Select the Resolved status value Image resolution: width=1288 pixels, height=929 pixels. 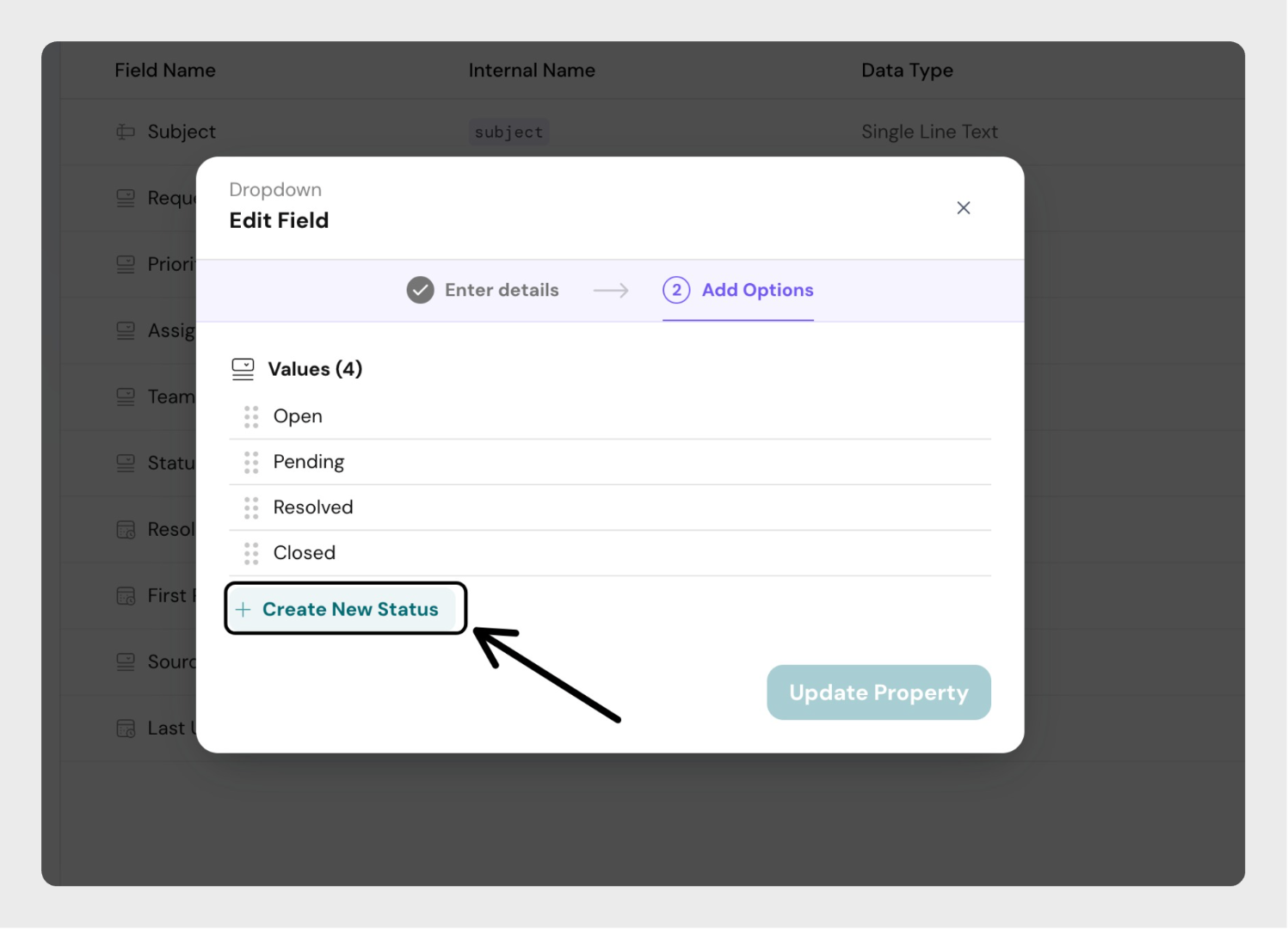click(313, 508)
